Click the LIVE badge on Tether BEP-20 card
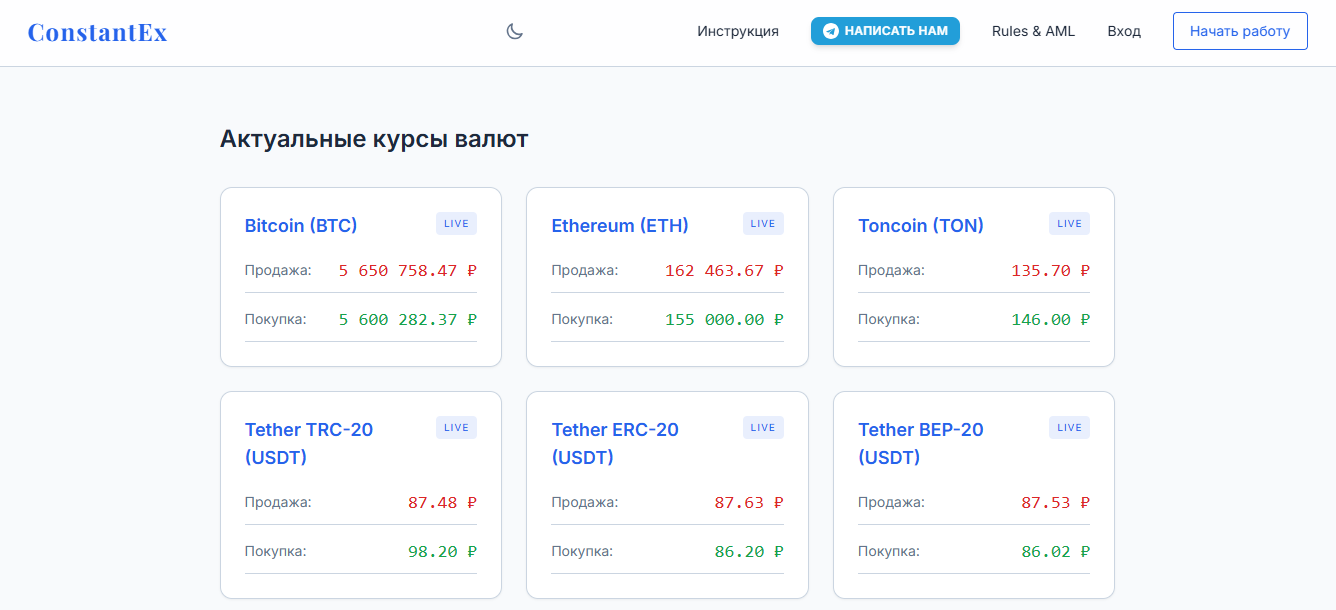Viewport: 1336px width, 610px height. point(1069,428)
